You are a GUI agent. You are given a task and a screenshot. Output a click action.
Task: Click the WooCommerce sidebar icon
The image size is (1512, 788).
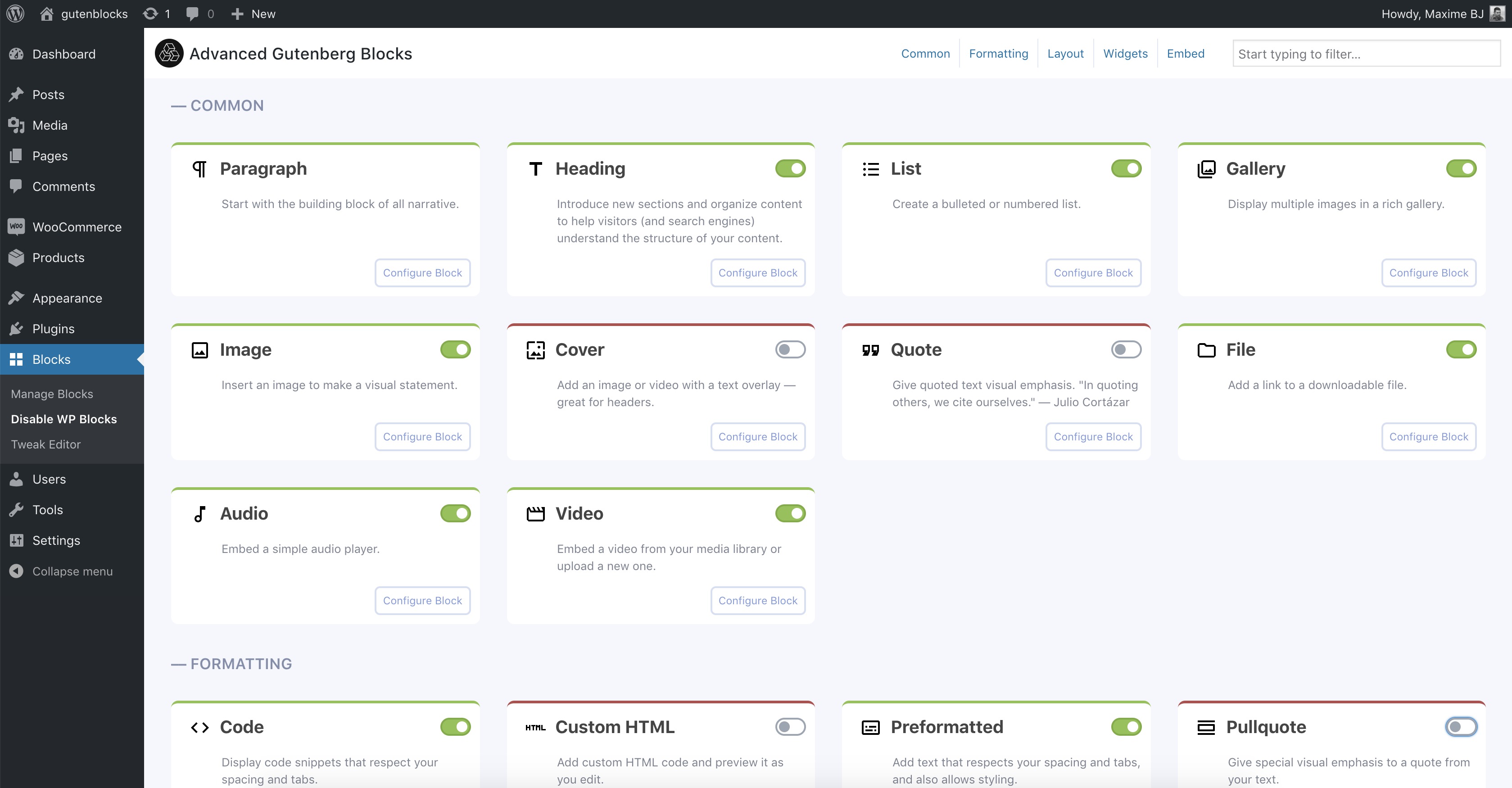16,226
